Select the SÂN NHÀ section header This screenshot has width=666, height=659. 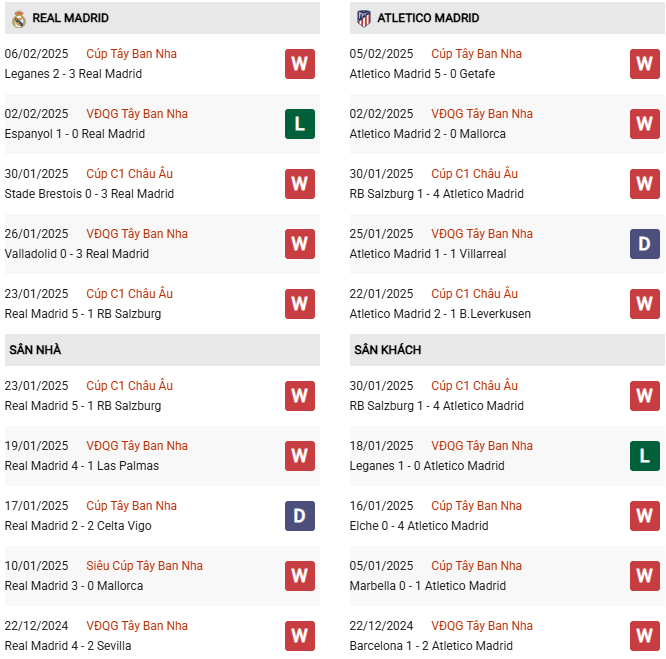tap(36, 350)
